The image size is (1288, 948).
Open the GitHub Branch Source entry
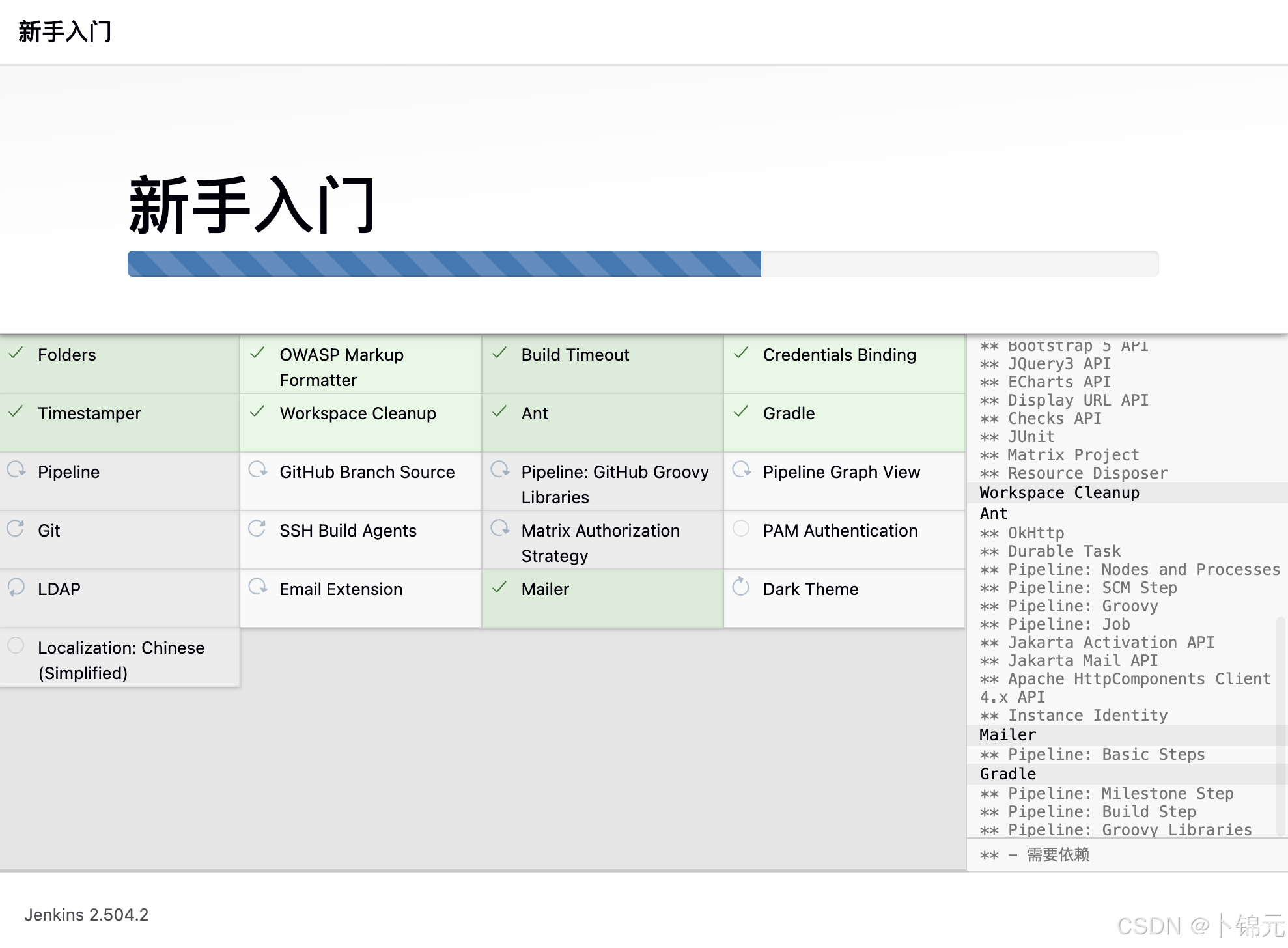367,471
